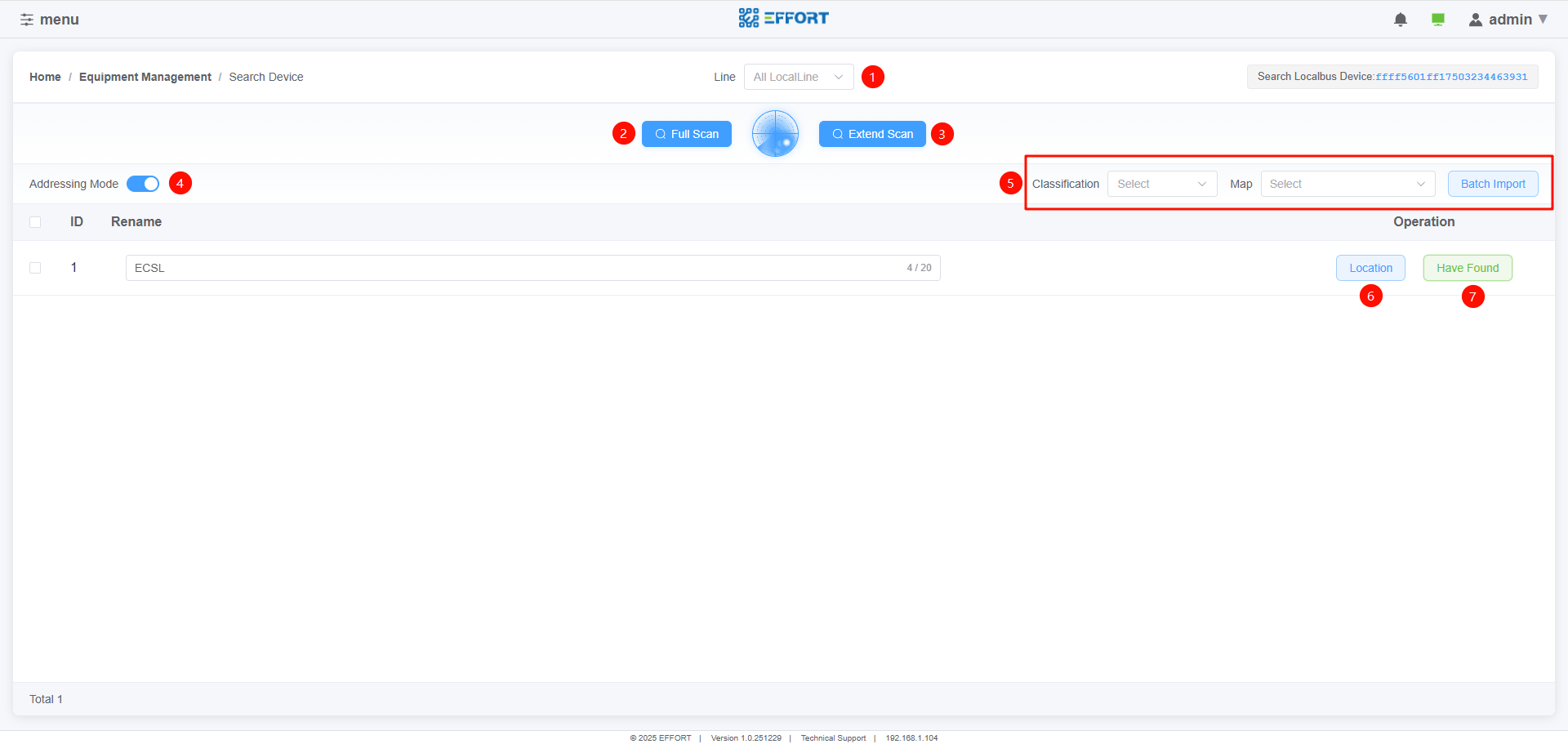Click Location button for device 1

[x=1370, y=268]
